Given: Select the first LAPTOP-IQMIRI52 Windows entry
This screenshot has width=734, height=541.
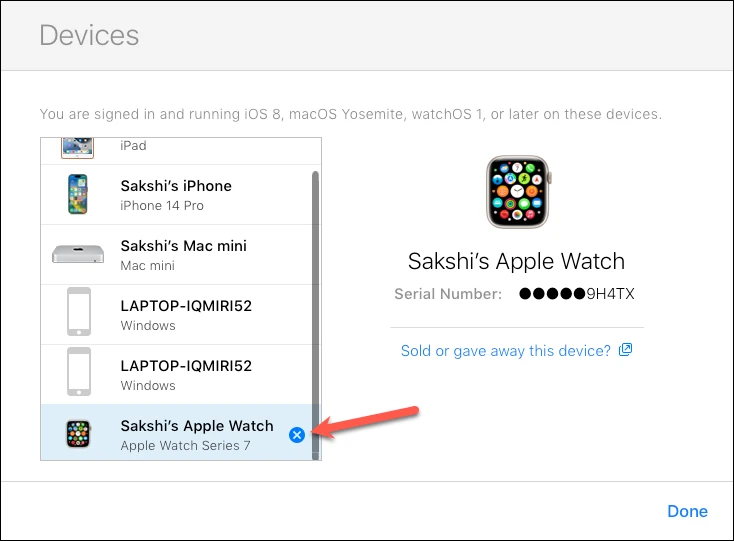Looking at the screenshot, I should pyautogui.click(x=176, y=314).
